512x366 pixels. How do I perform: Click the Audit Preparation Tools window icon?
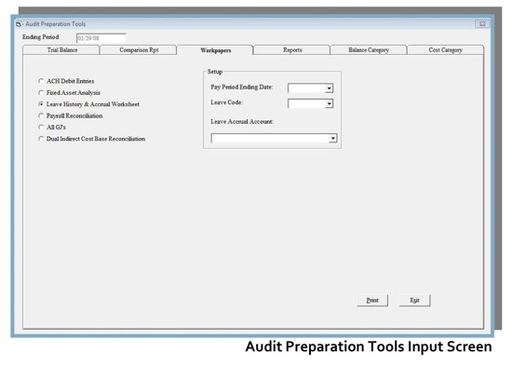pyautogui.click(x=18, y=24)
